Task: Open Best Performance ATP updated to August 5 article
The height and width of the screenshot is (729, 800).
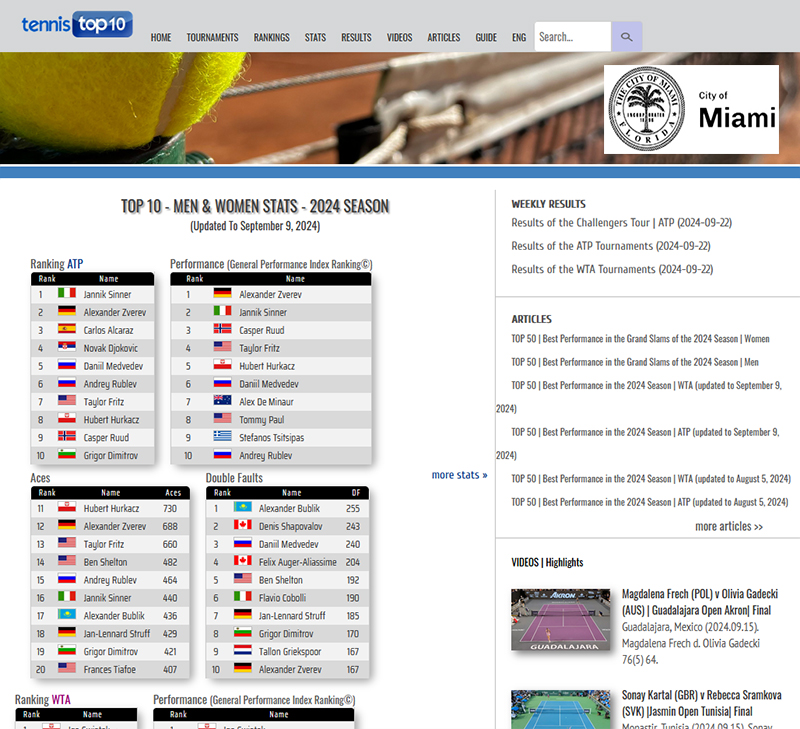Action: pyautogui.click(x=649, y=502)
